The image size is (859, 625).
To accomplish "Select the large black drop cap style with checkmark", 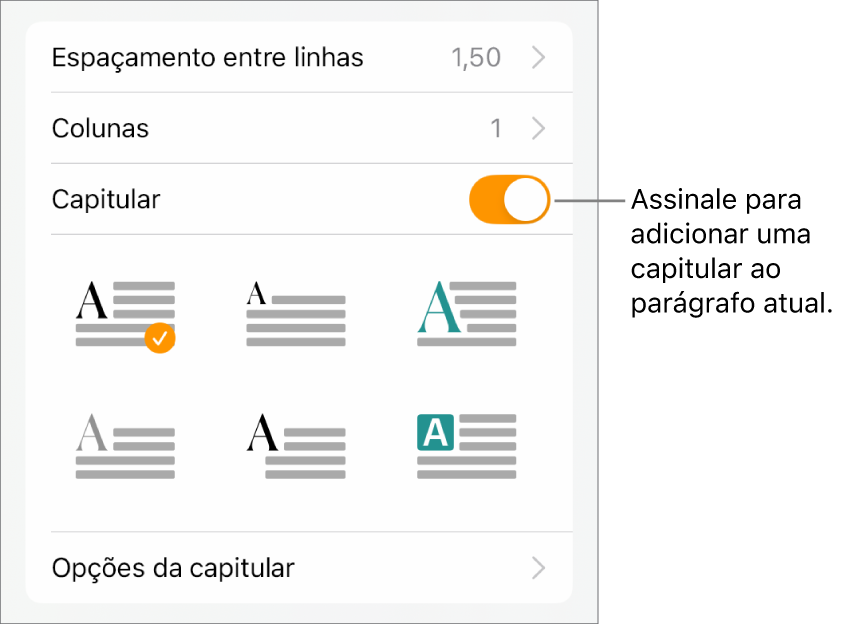I will [125, 312].
